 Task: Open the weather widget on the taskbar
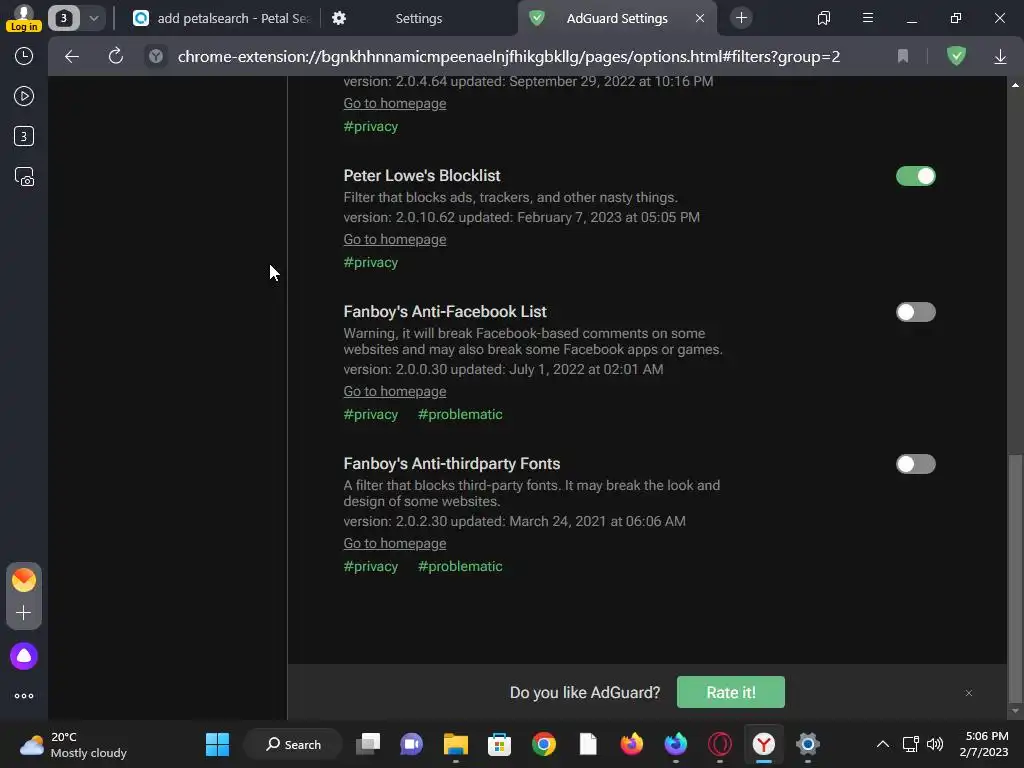coord(73,744)
